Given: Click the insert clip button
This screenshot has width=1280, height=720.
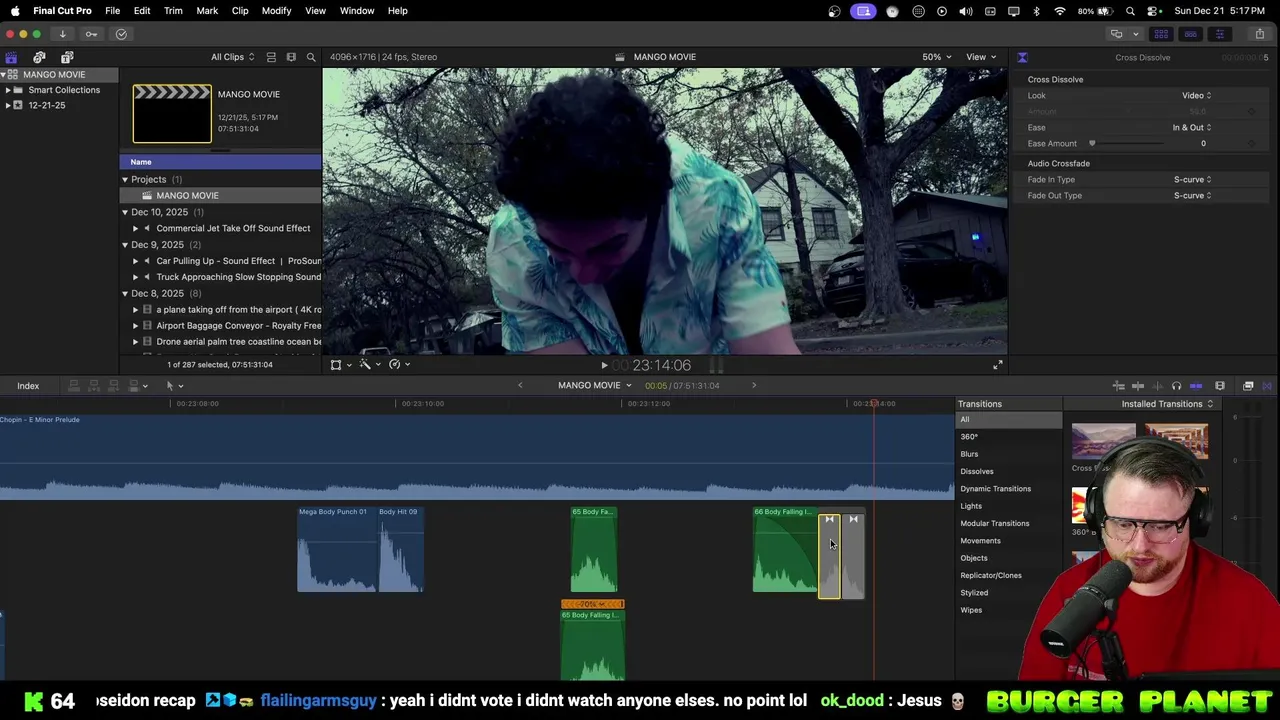Looking at the screenshot, I should 94,386.
